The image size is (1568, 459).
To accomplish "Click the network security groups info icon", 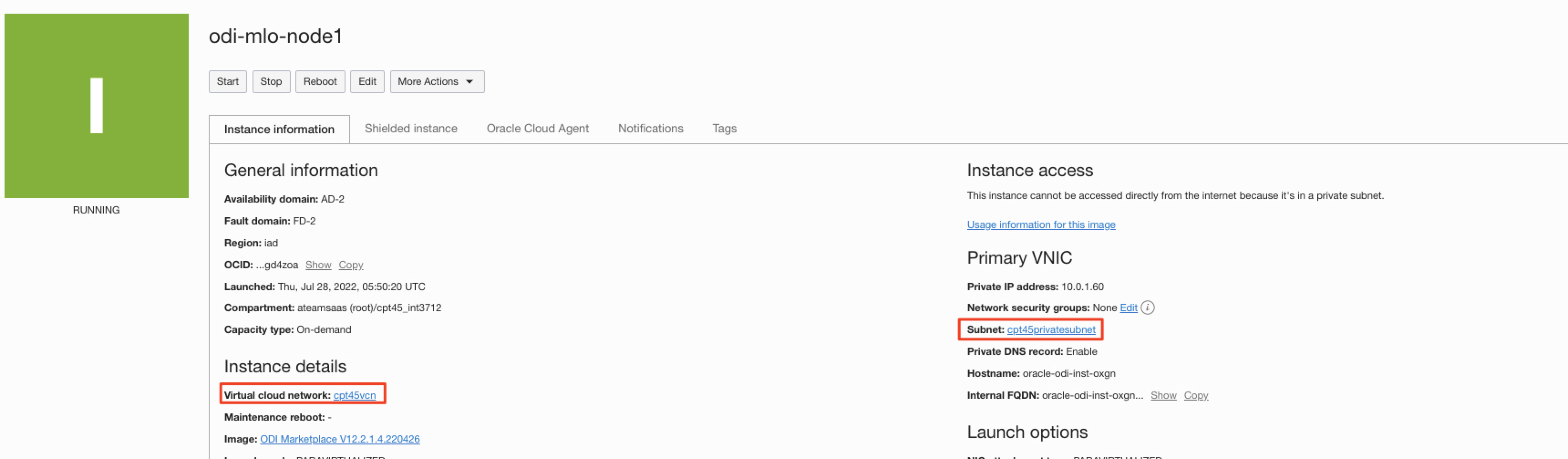I will [1147, 308].
